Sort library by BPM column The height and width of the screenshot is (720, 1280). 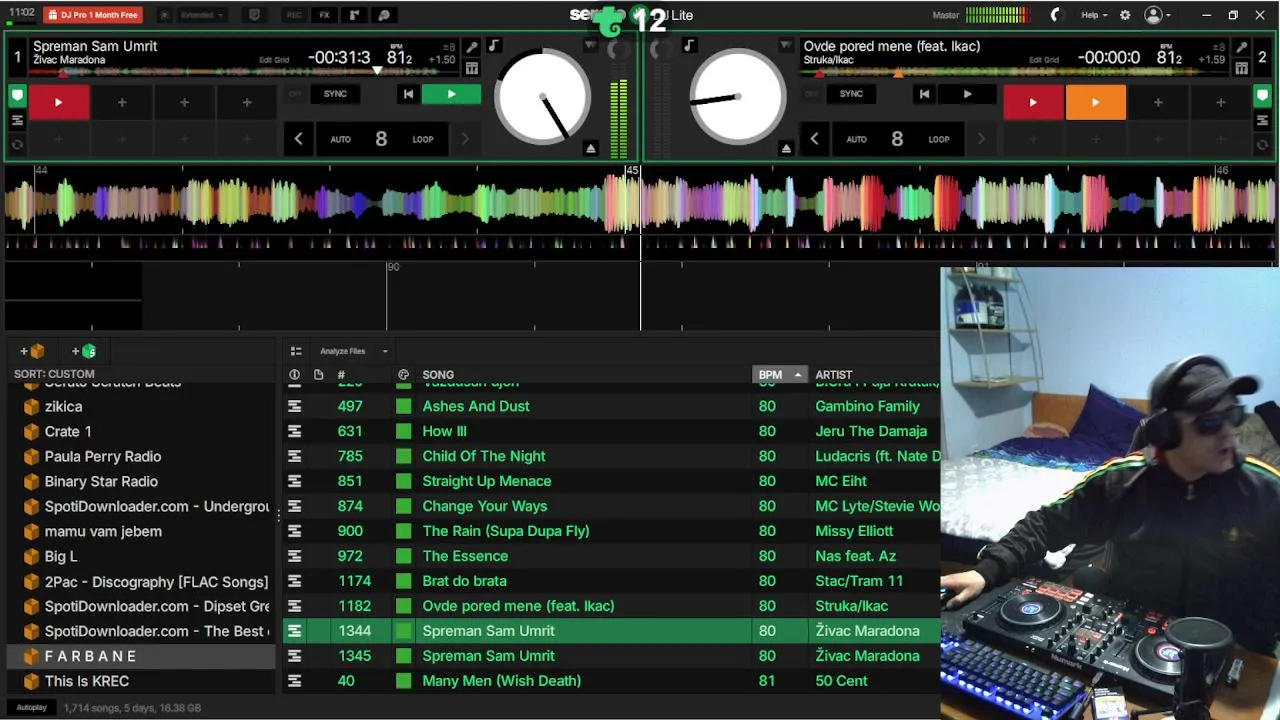[x=778, y=374]
